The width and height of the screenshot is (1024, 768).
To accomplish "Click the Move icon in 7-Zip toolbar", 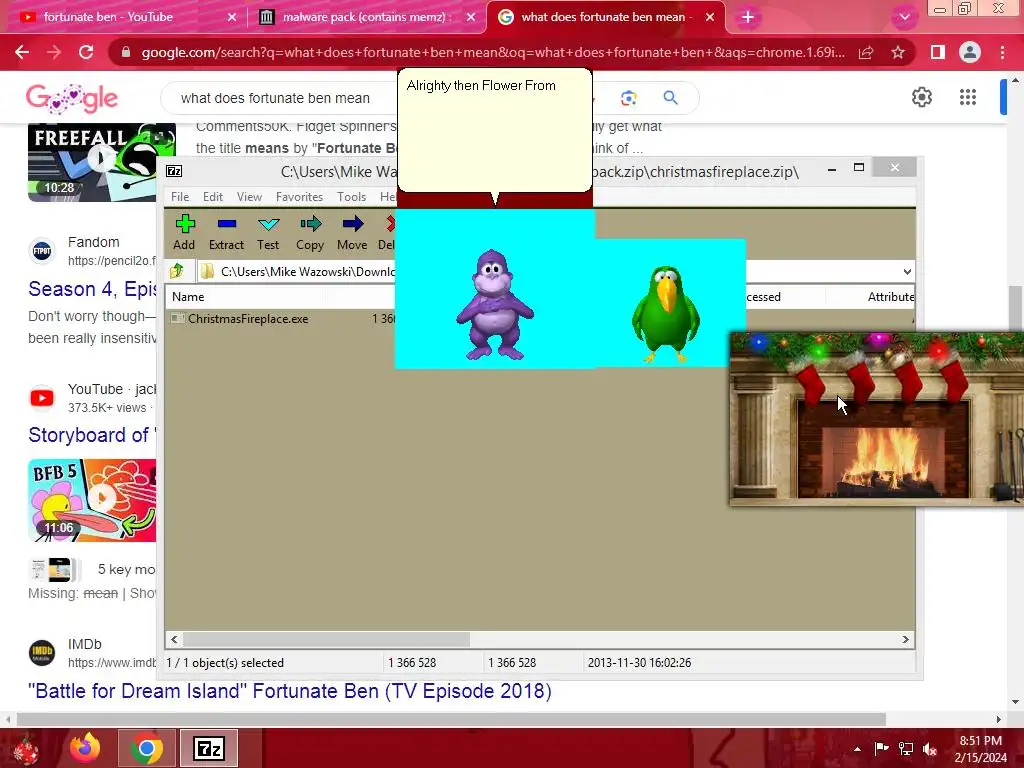I will [x=352, y=232].
